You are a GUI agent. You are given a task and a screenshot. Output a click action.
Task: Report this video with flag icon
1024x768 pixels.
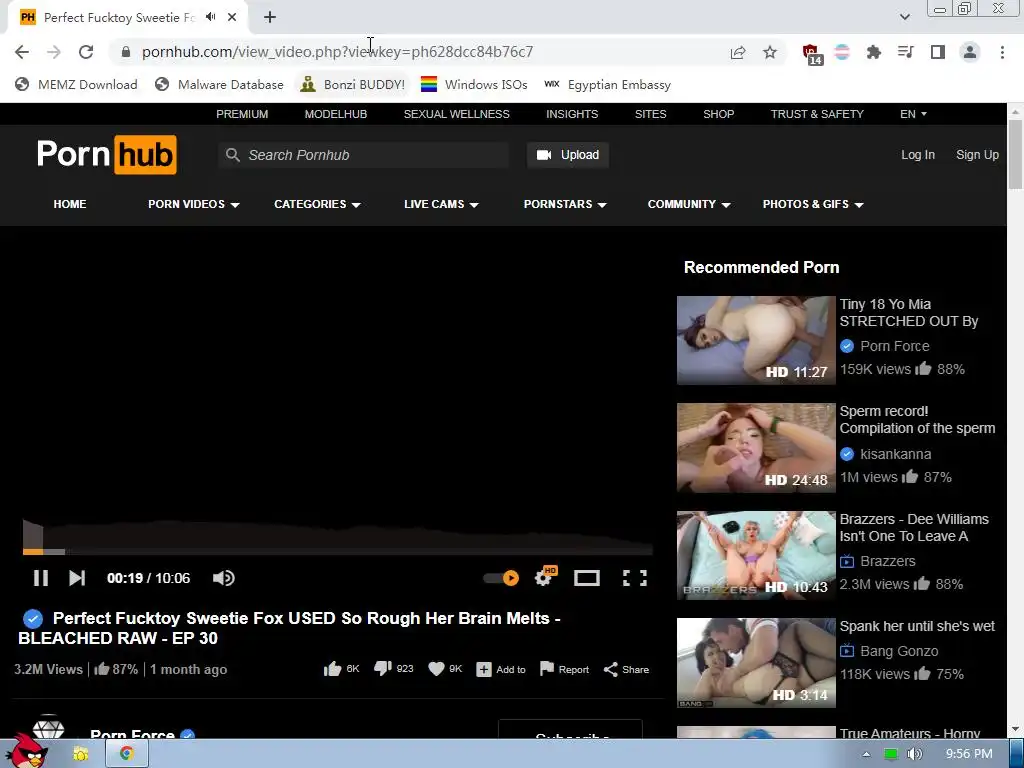click(564, 669)
